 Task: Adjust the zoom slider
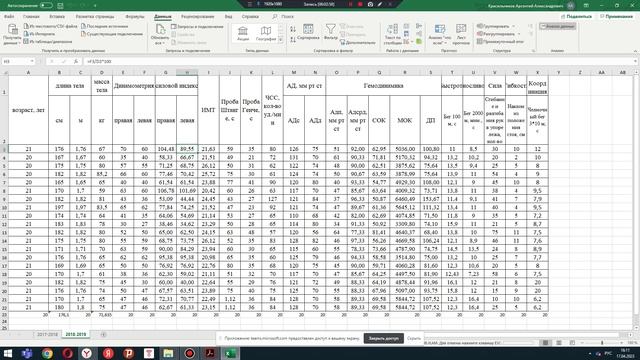[602, 343]
